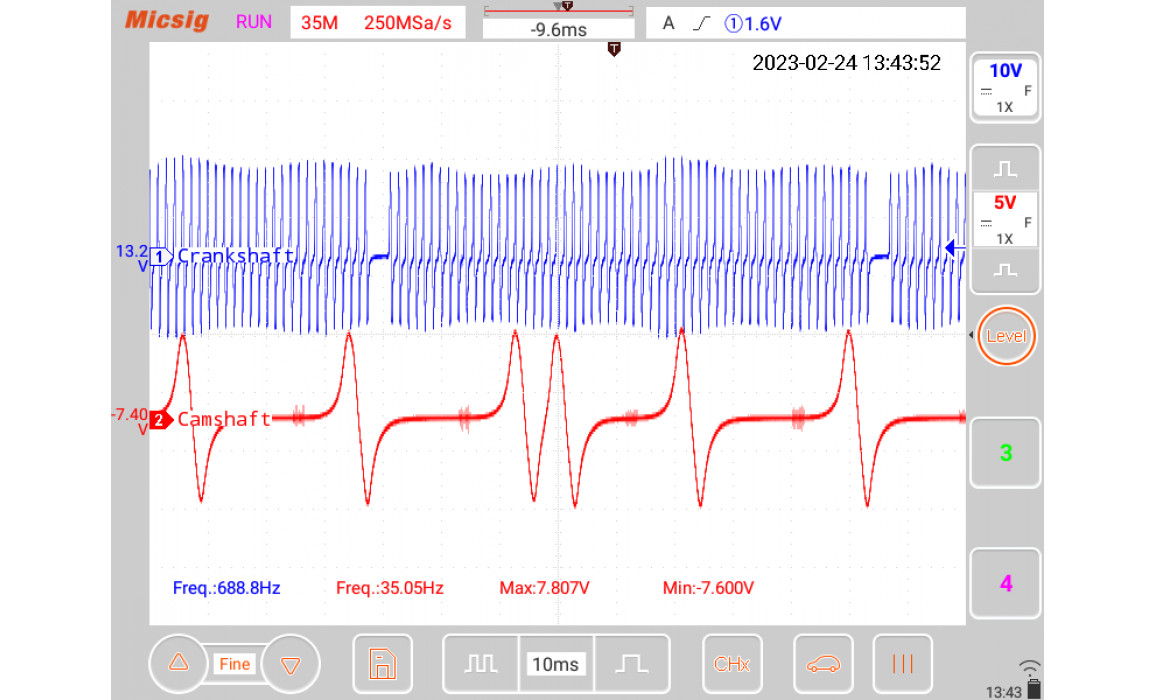This screenshot has width=1156, height=700.
Task: Tap the Wi-Fi status icon
Action: [x=1030, y=668]
